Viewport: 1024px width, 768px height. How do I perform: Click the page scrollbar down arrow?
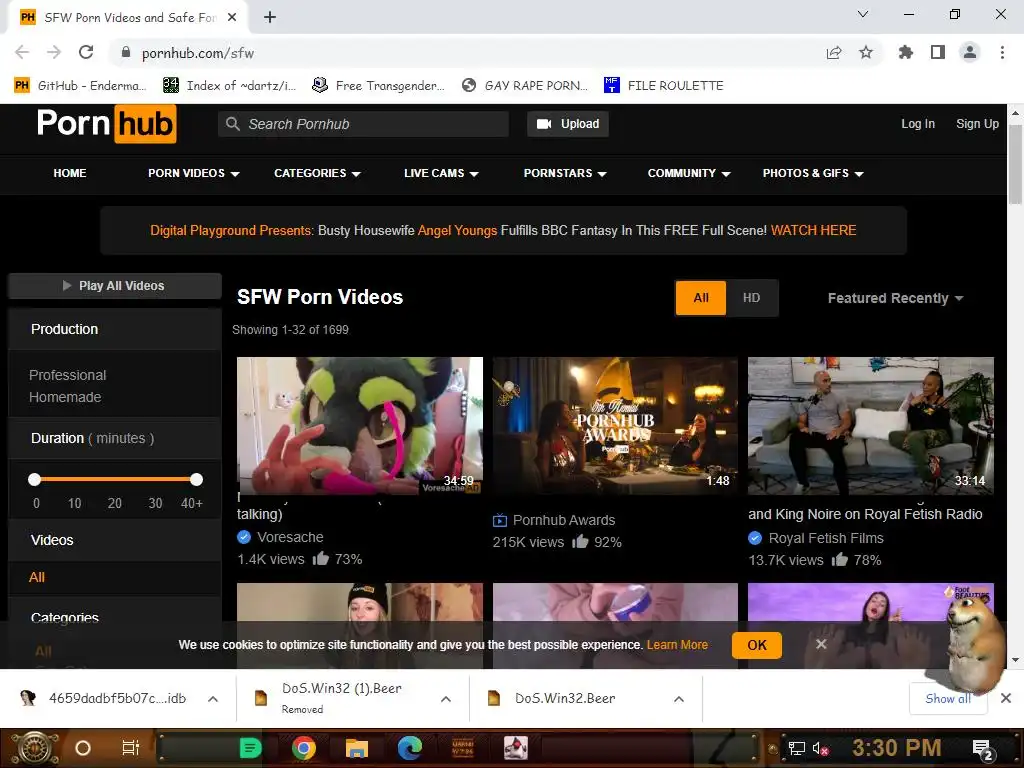point(1016,660)
